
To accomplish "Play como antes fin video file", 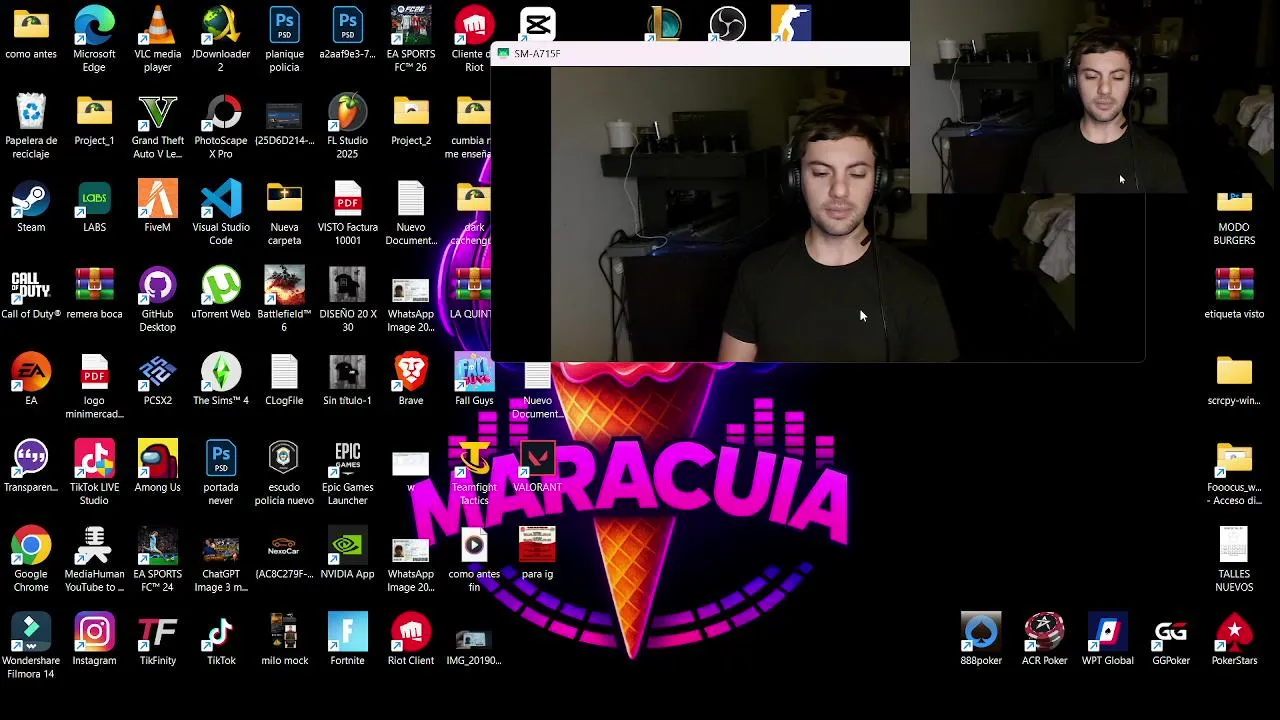I will 474,559.
